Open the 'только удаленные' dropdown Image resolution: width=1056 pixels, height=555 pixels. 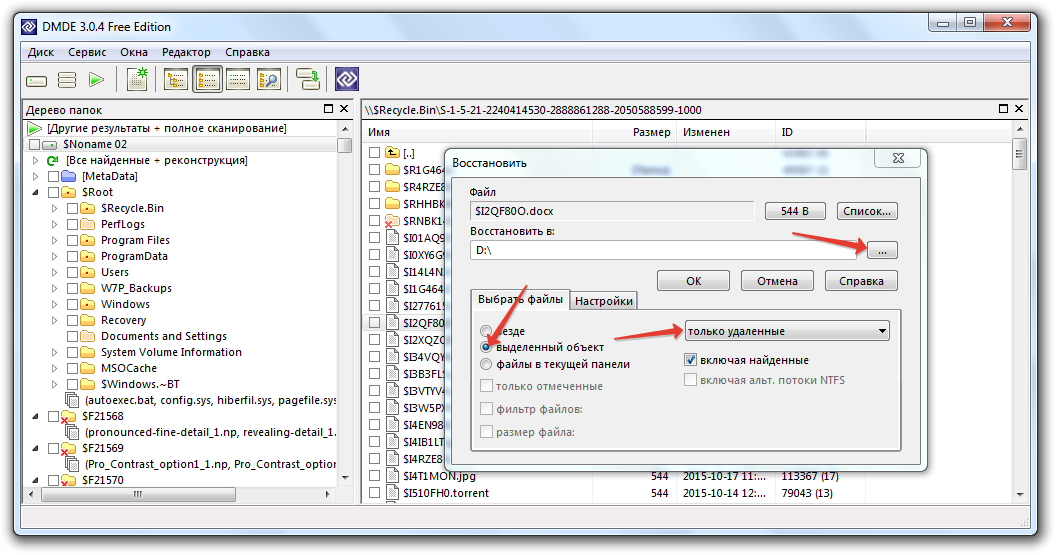click(x=787, y=331)
